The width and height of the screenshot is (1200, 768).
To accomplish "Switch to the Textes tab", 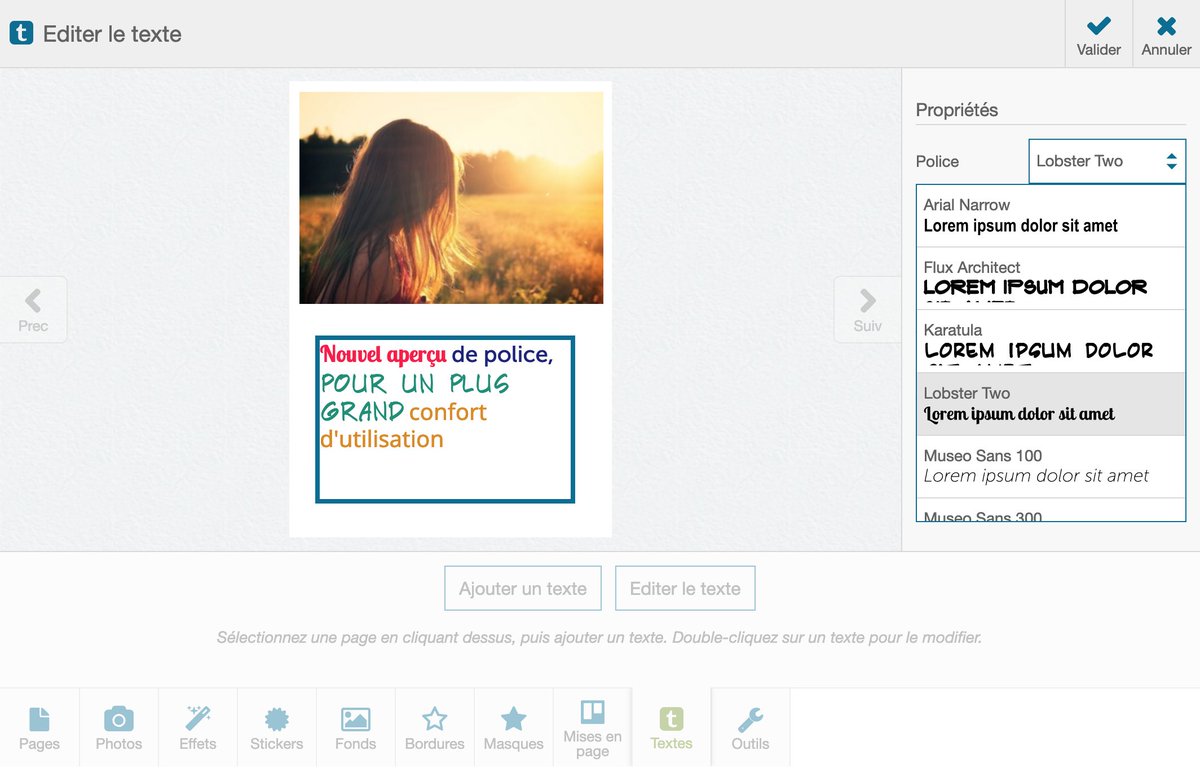I will [x=671, y=727].
